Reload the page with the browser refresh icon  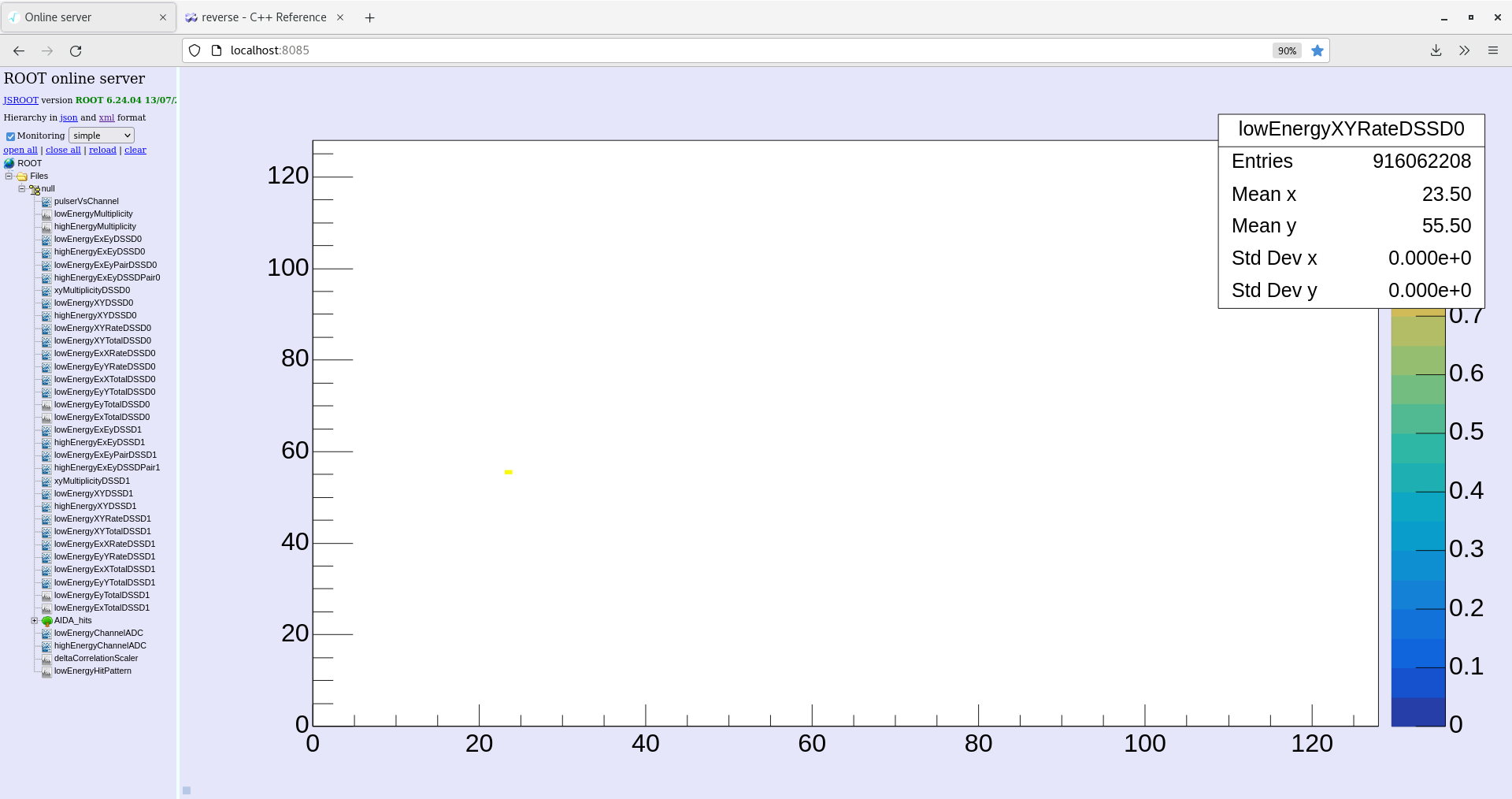click(x=76, y=50)
